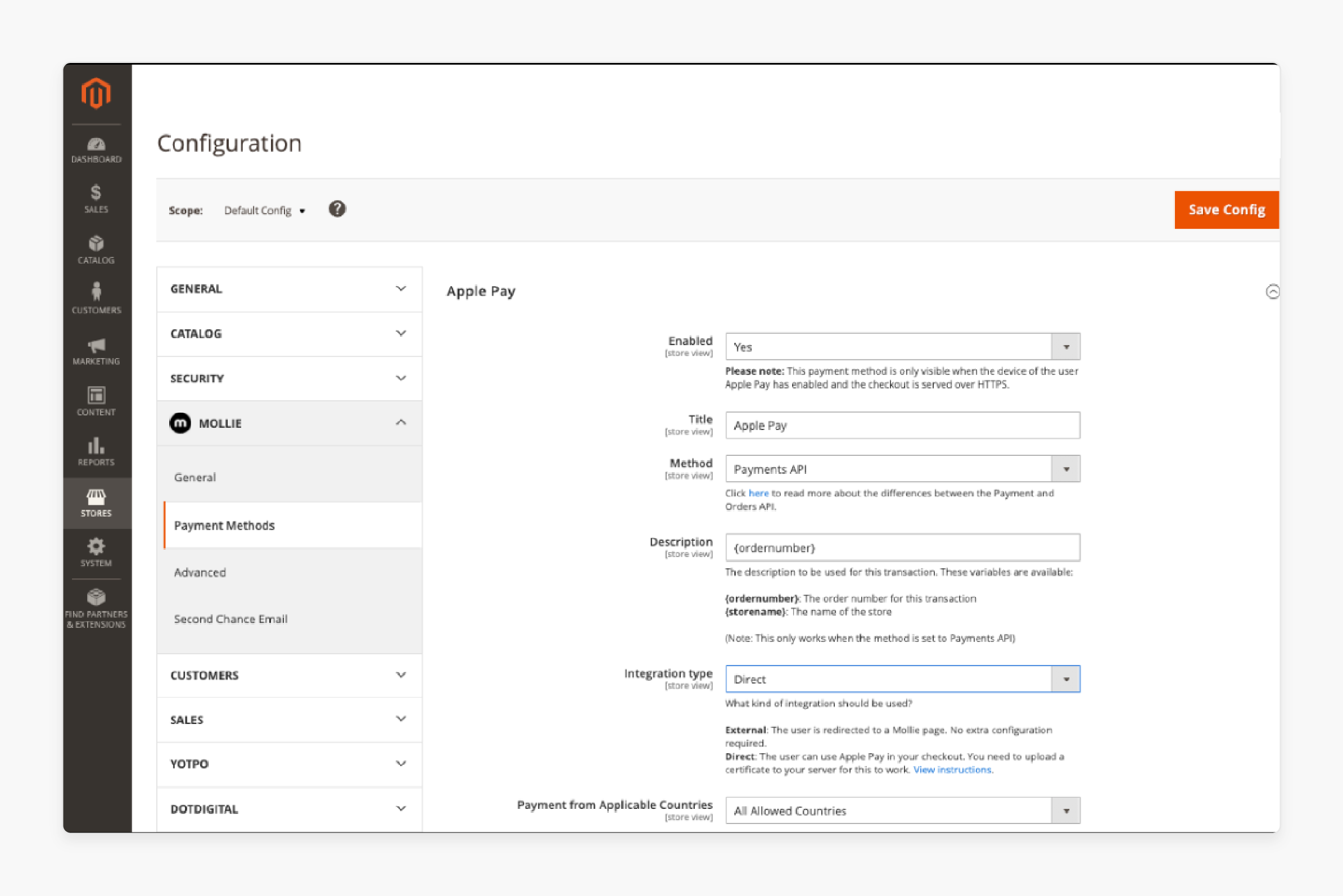This screenshot has height=896, width=1343.
Task: Click the Magento logo icon
Action: click(x=96, y=93)
